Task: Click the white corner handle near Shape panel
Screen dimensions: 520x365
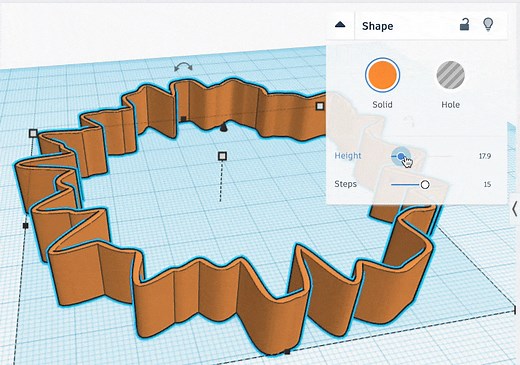Action: coord(320,106)
